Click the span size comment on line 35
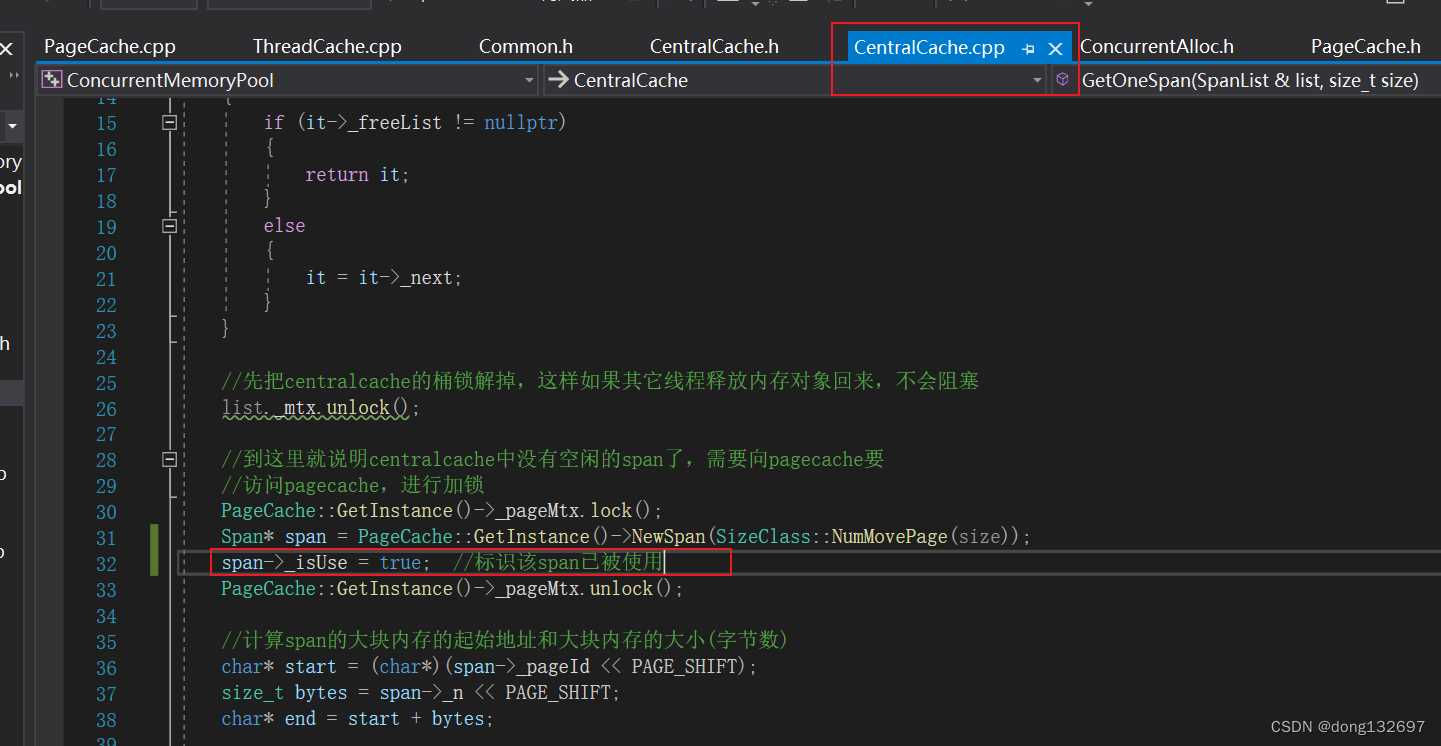Viewport: 1441px width, 746px height. (x=505, y=642)
